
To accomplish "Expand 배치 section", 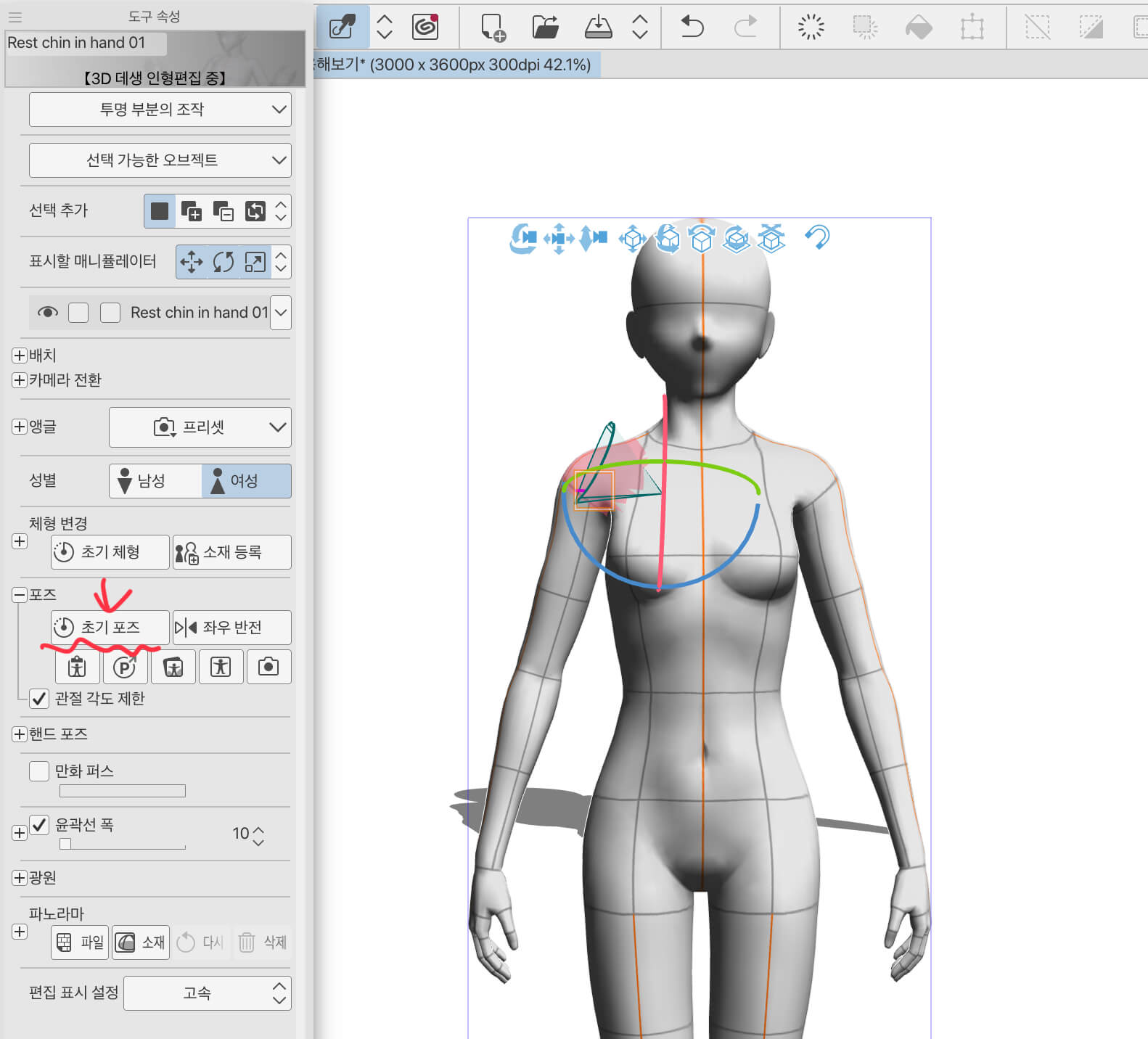I will click(20, 356).
